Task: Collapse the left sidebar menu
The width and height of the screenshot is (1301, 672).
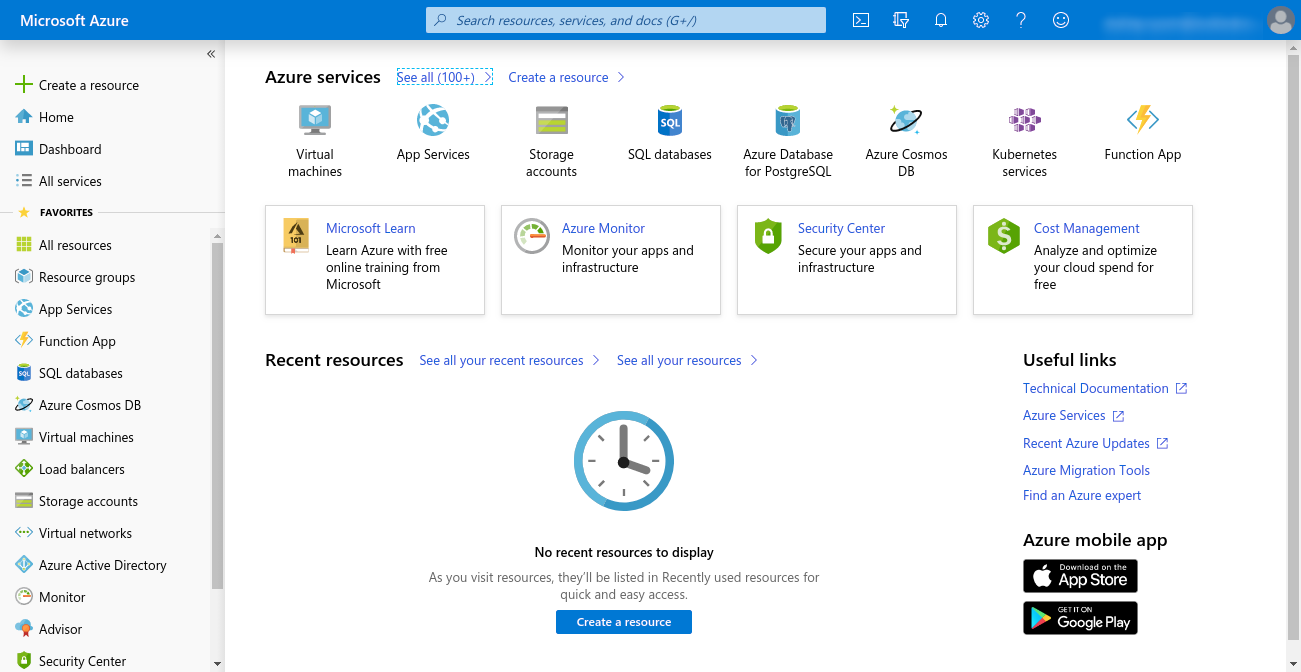Action: tap(211, 54)
